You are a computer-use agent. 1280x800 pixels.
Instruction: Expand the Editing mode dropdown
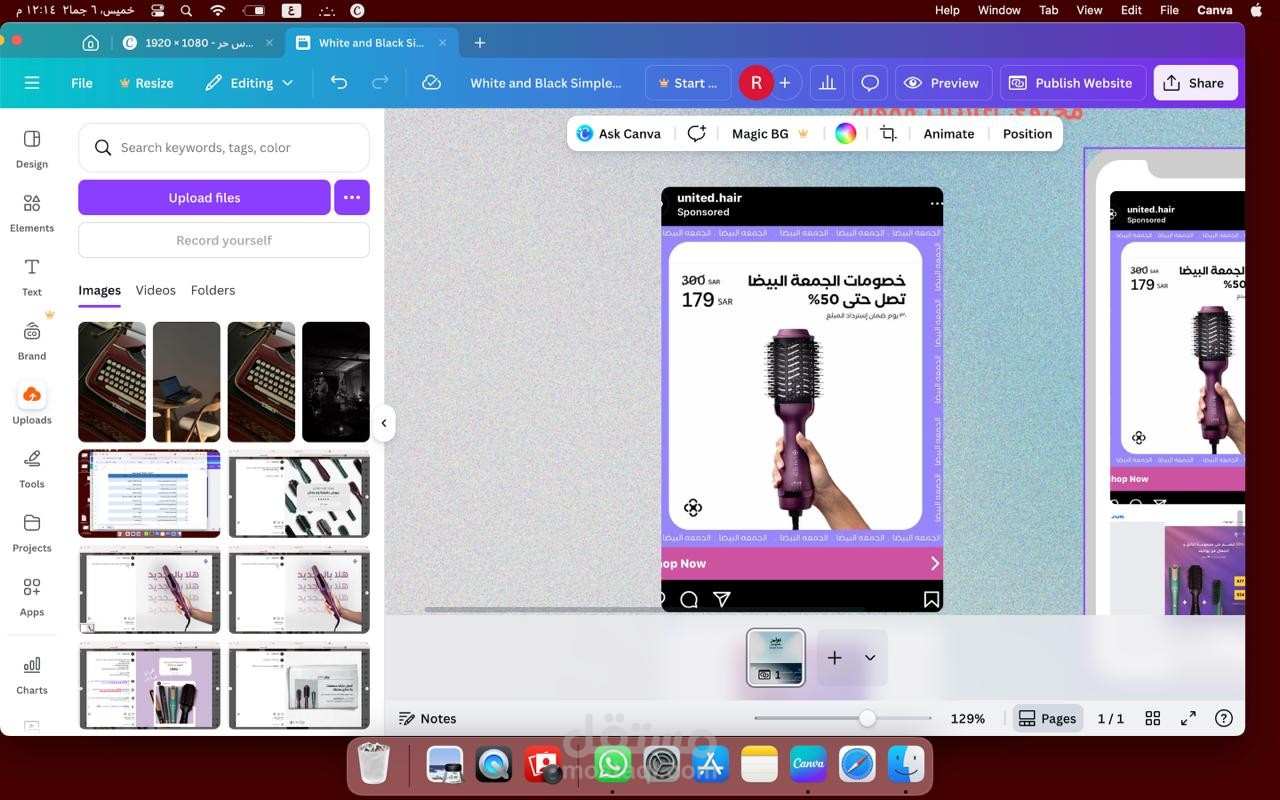[249, 83]
